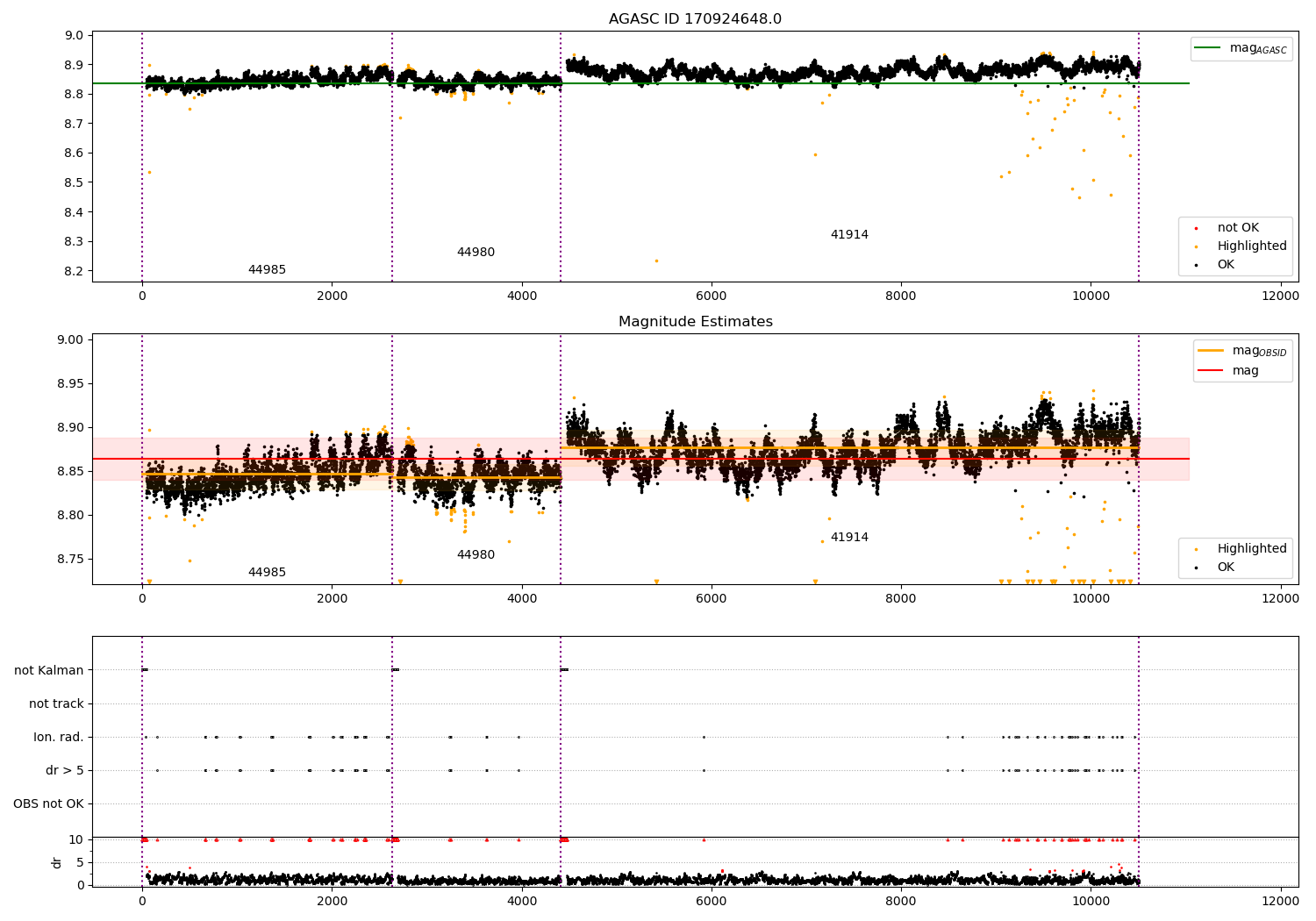Click the Magnitude Estimates subplot title

point(695,321)
